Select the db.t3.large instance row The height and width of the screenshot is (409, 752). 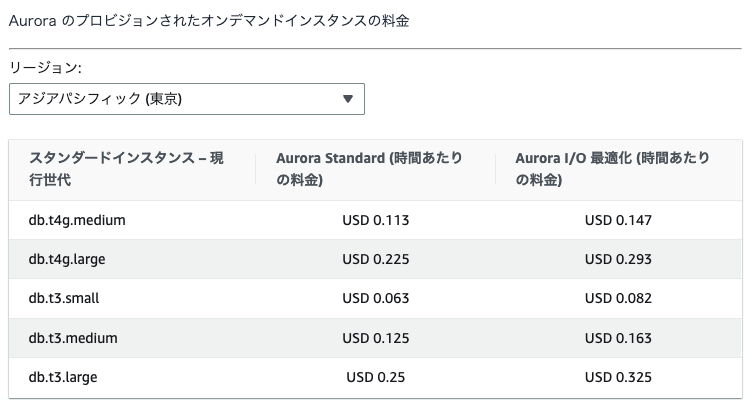[x=63, y=377]
